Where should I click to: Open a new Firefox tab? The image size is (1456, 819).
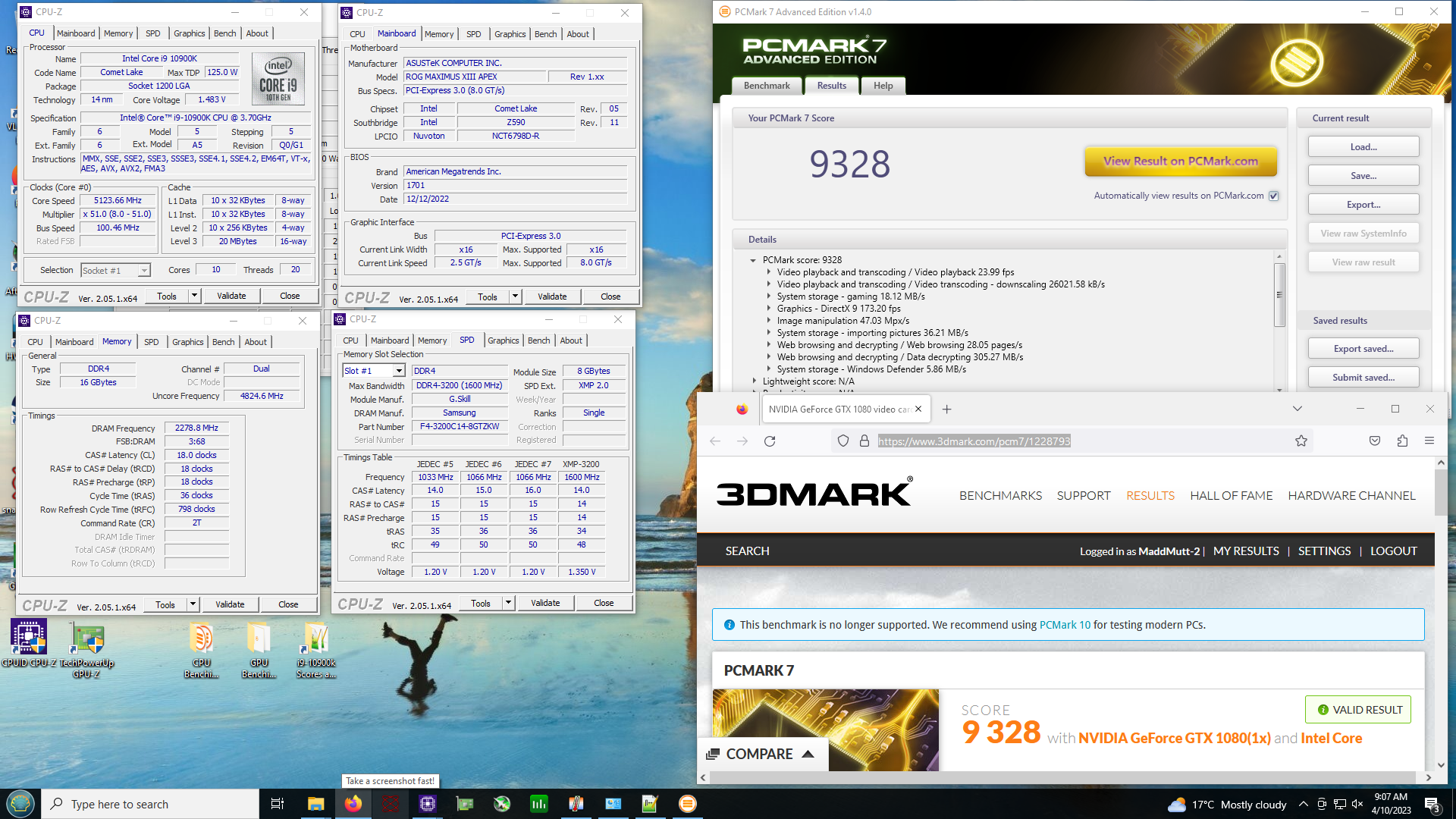coord(946,409)
